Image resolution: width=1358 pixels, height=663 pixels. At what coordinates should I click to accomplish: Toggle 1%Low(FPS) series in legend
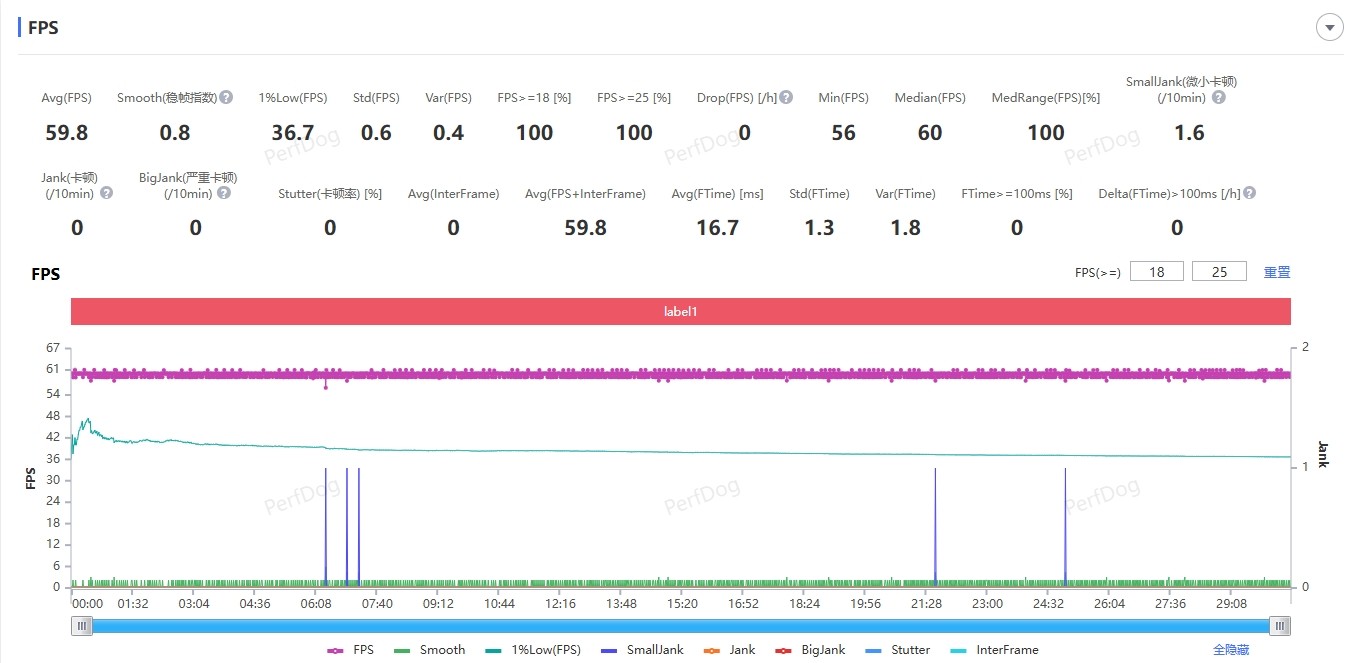pos(533,650)
